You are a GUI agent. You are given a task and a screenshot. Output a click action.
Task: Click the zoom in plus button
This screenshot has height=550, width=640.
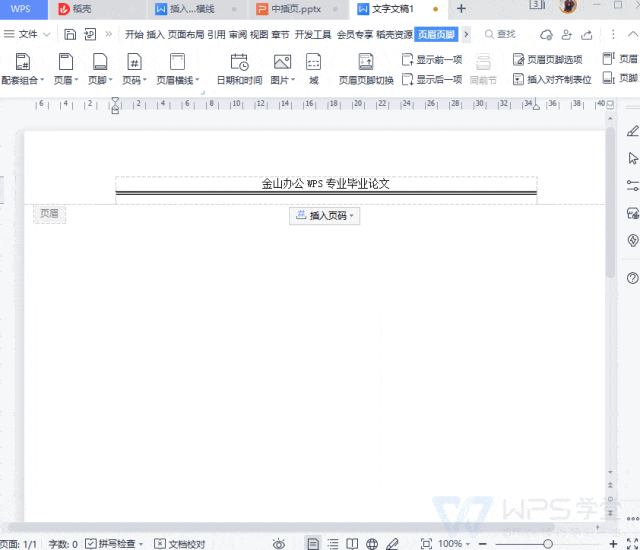[613, 544]
